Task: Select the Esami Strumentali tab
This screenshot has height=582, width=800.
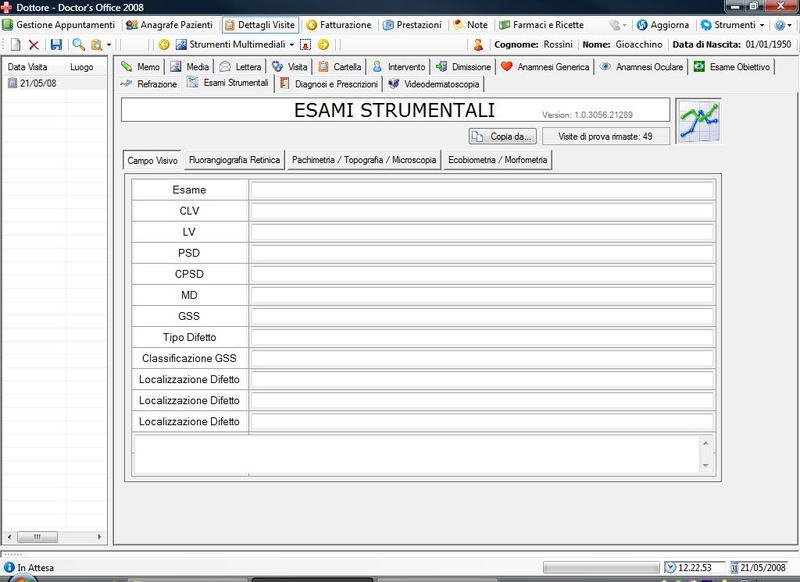Action: click(x=228, y=83)
